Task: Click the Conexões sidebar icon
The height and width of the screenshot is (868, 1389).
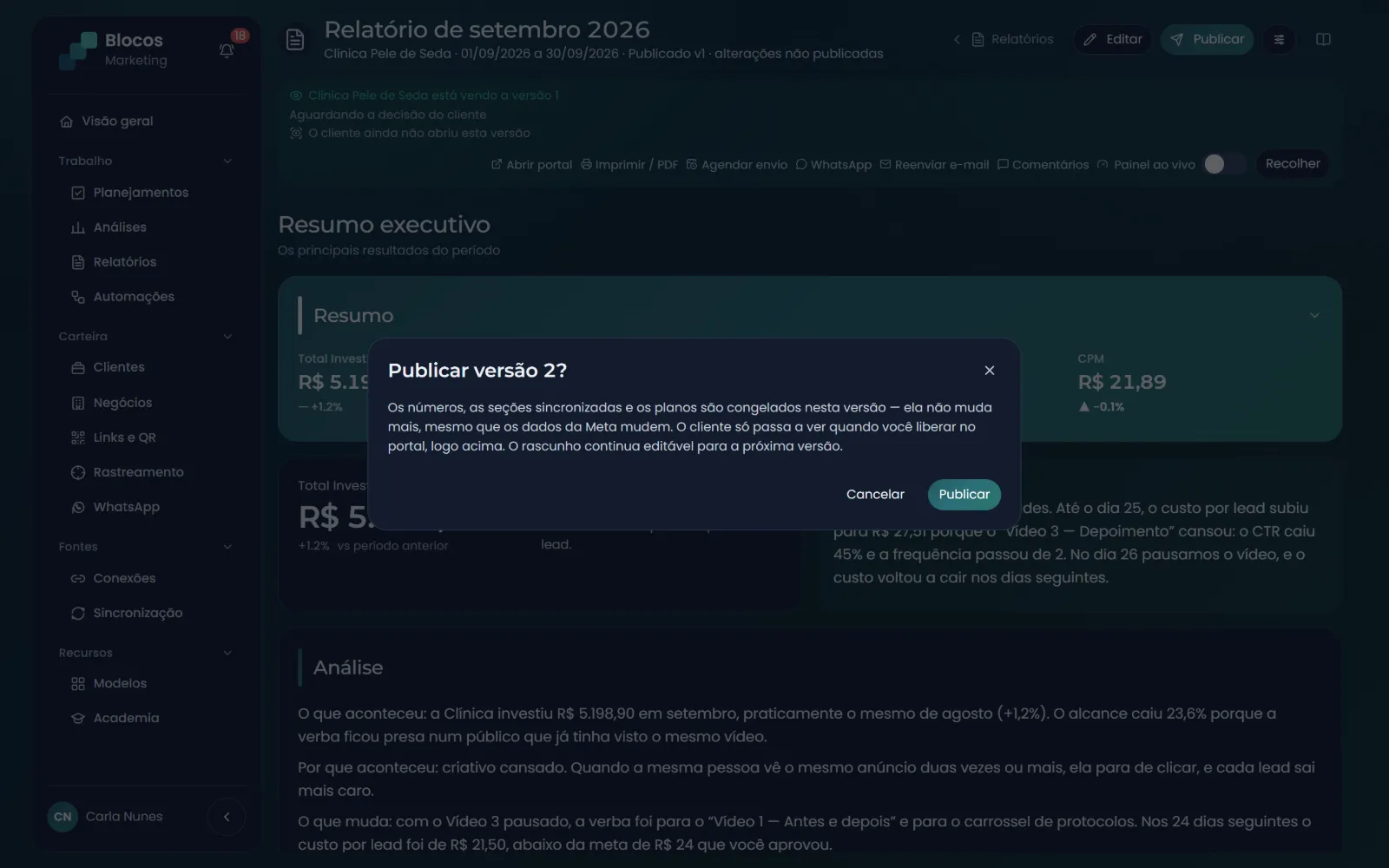Action: 78,578
